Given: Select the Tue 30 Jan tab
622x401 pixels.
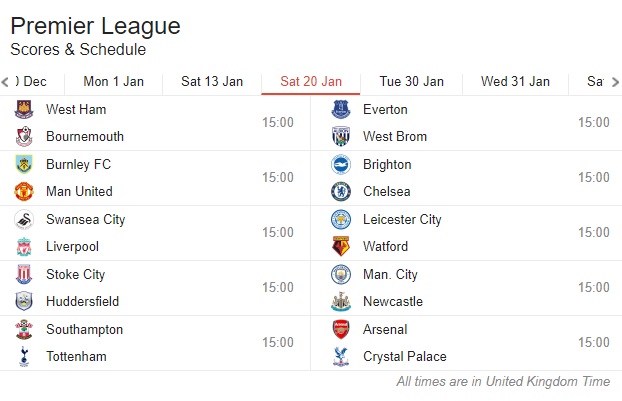Looking at the screenshot, I should [x=411, y=82].
